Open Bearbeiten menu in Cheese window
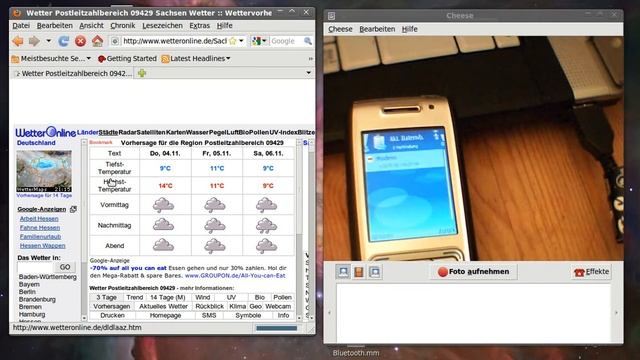 (377, 29)
